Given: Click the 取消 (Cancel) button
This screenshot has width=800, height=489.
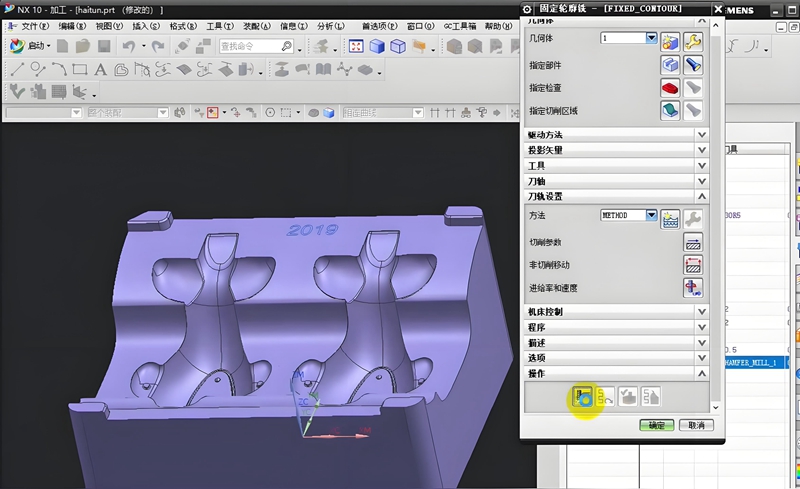Looking at the screenshot, I should click(x=696, y=425).
